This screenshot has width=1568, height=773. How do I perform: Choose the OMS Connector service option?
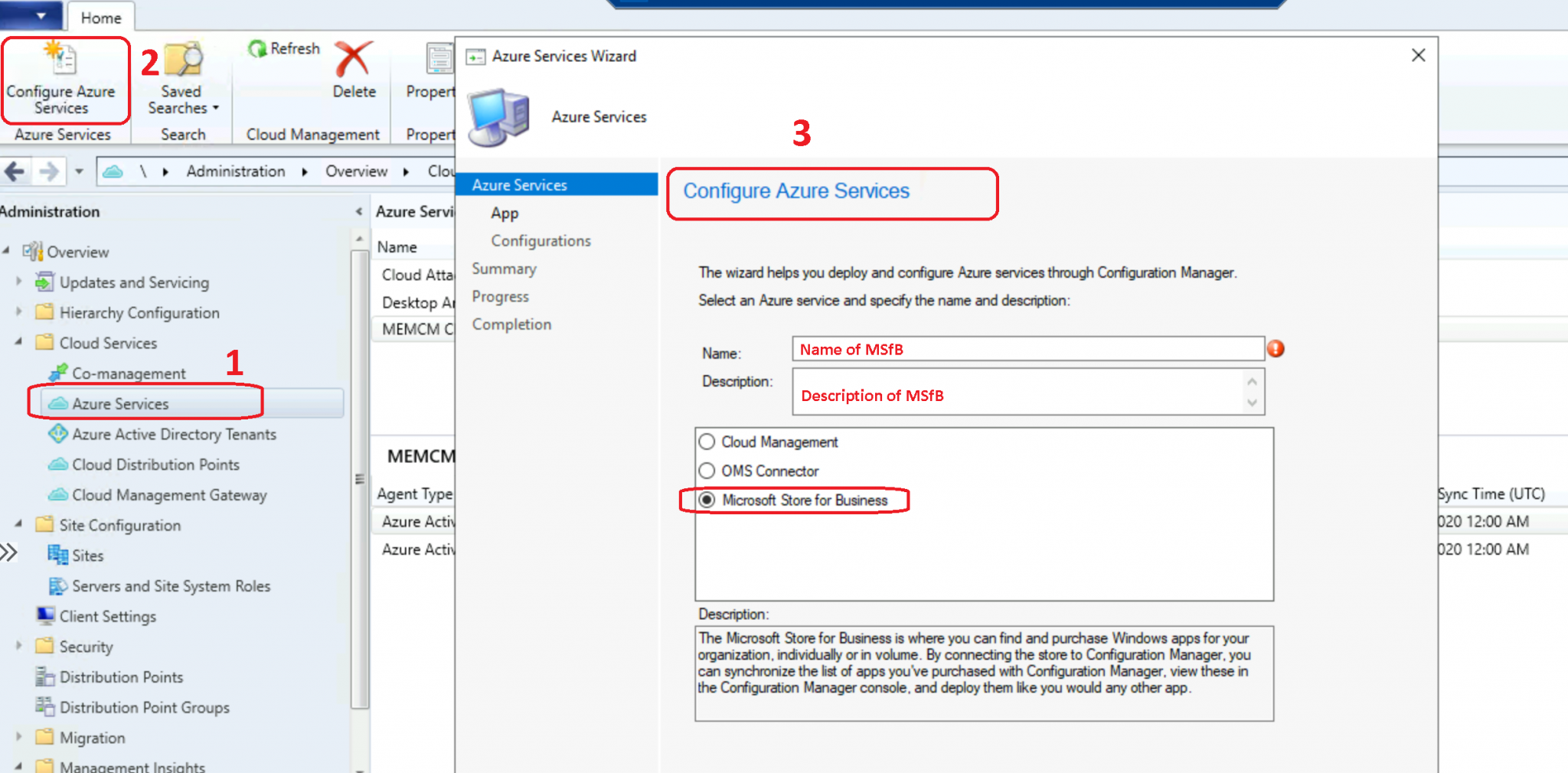(707, 471)
